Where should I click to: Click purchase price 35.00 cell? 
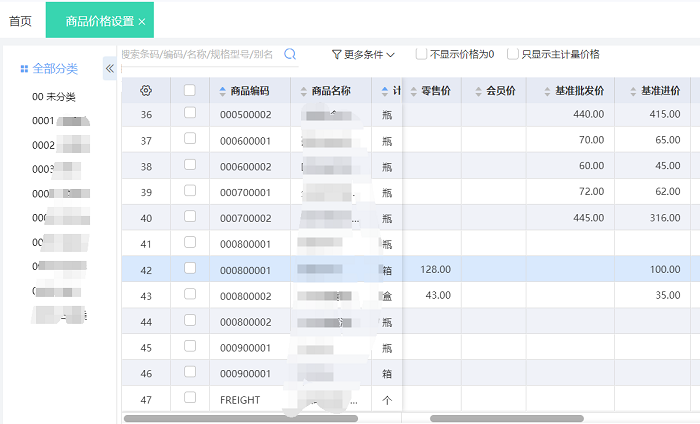coord(668,295)
